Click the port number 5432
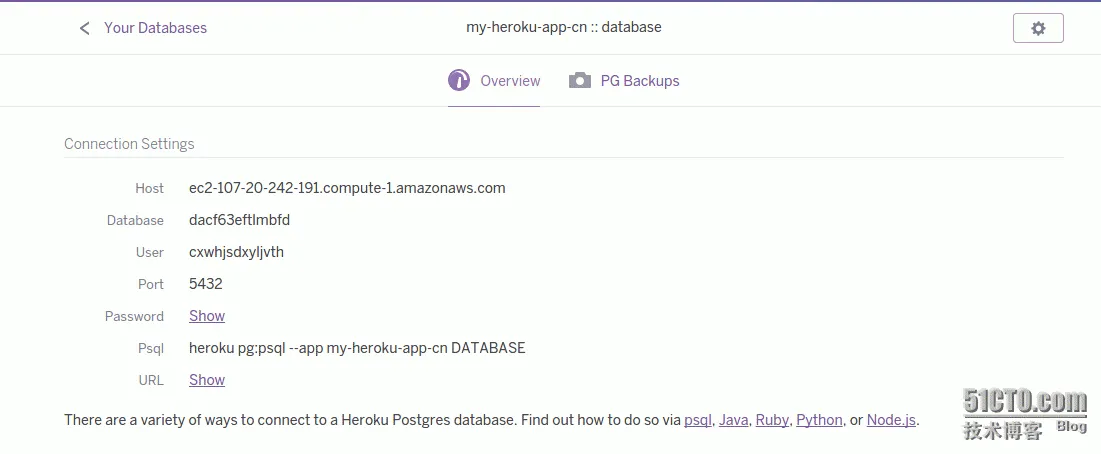This screenshot has width=1101, height=454. tap(205, 284)
